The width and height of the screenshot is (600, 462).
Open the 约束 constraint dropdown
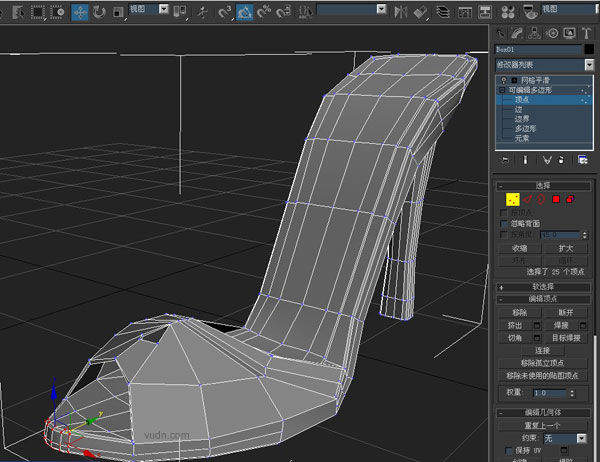click(x=566, y=438)
